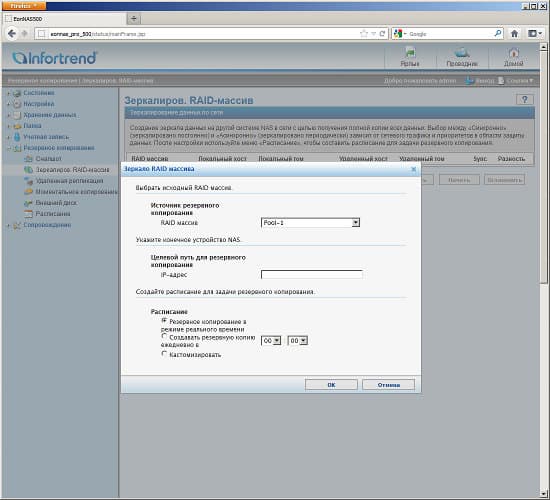Click the Firefox home toolbar icon
550x500 pixels.
click(x=514, y=34)
